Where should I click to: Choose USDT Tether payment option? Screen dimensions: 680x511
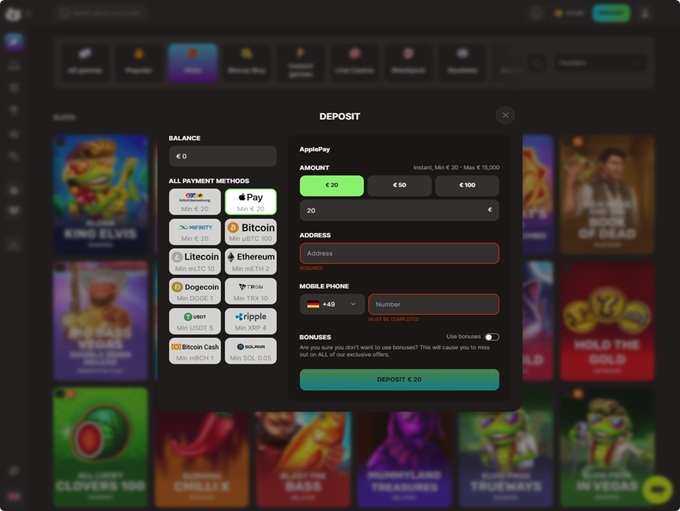(195, 321)
